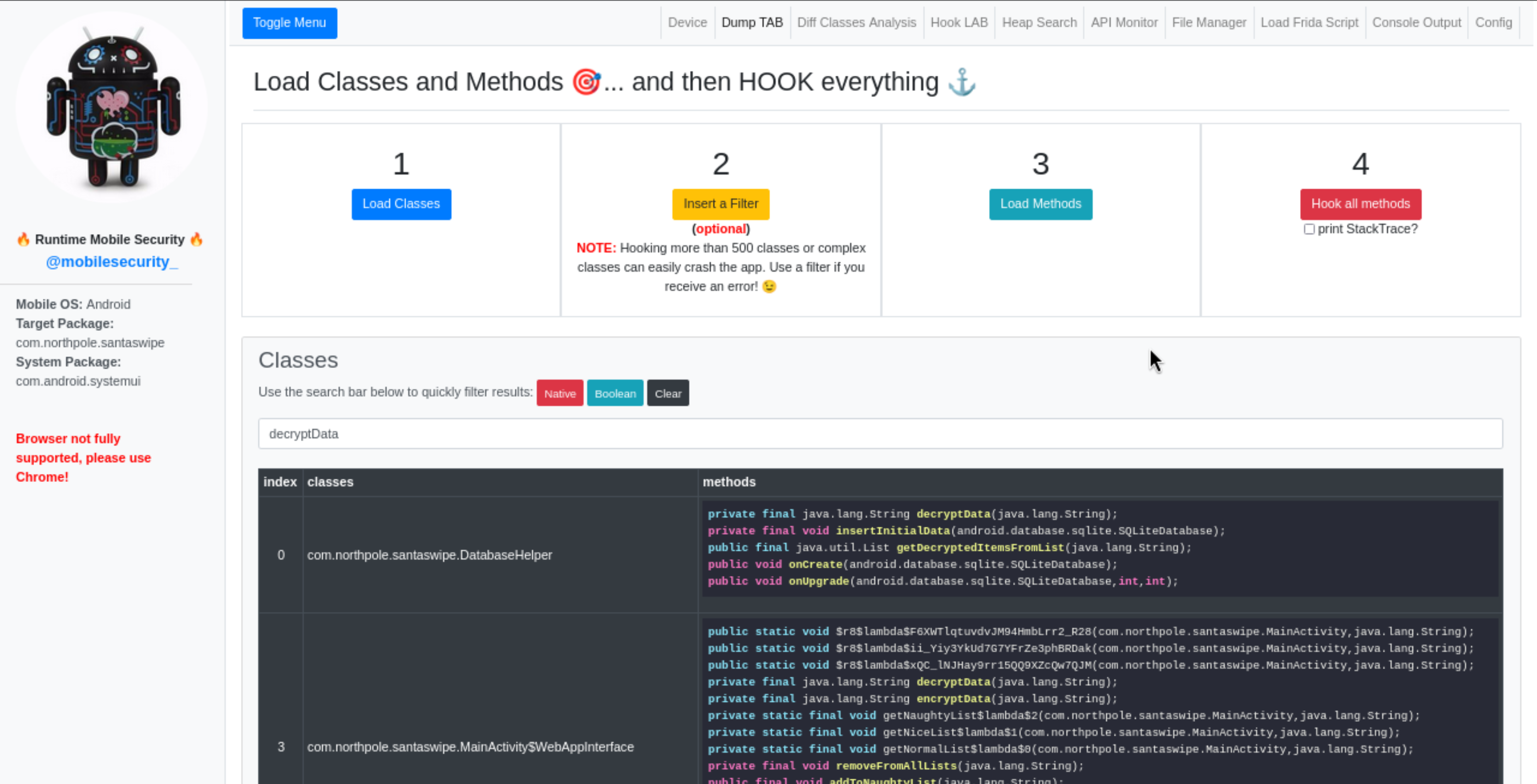This screenshot has width=1537, height=784.
Task: Open Diff Classes Analysis
Action: tap(857, 22)
